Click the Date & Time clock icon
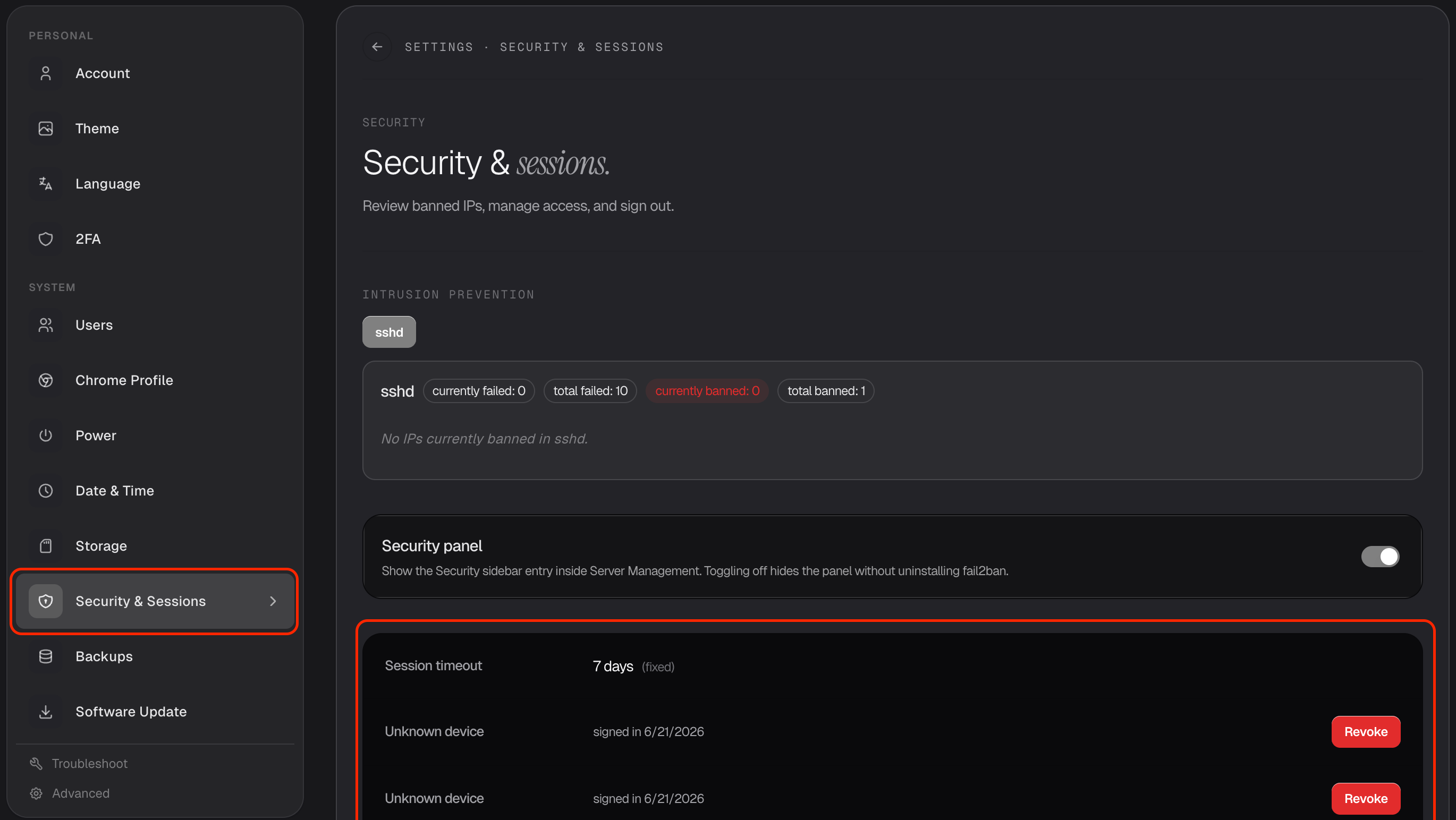 46,491
